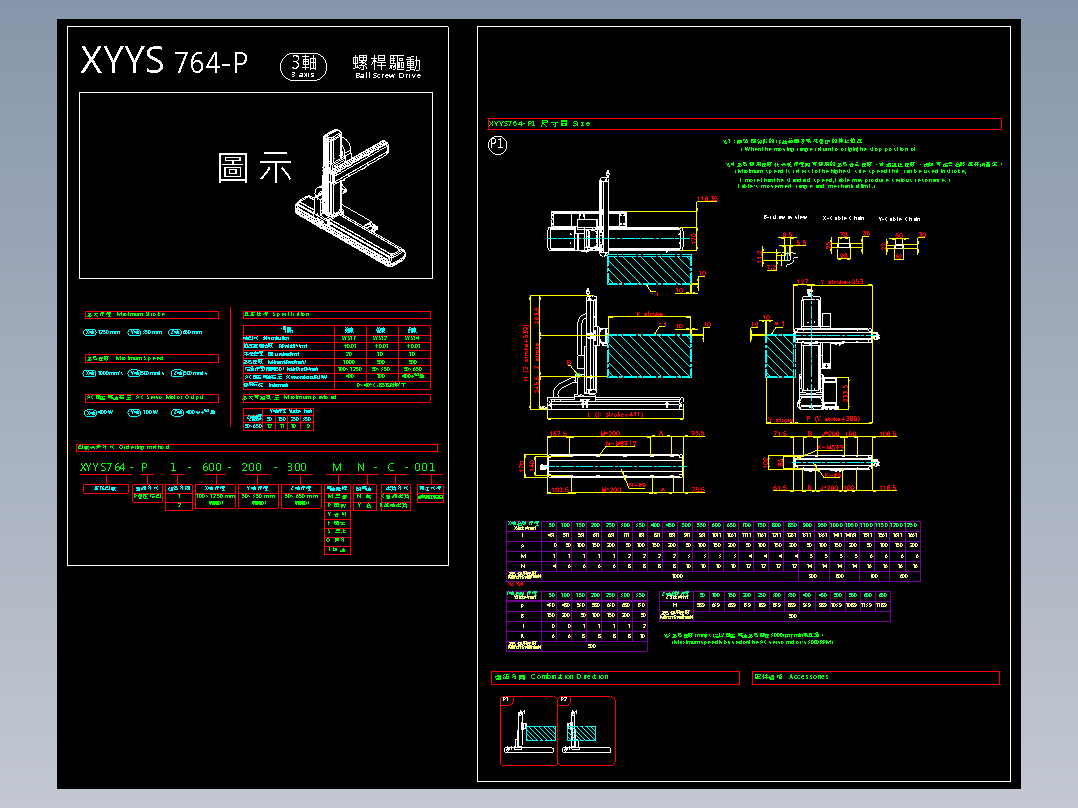The width and height of the screenshot is (1078, 808).
Task: Select the X-Cable Chain label
Action: (x=843, y=218)
